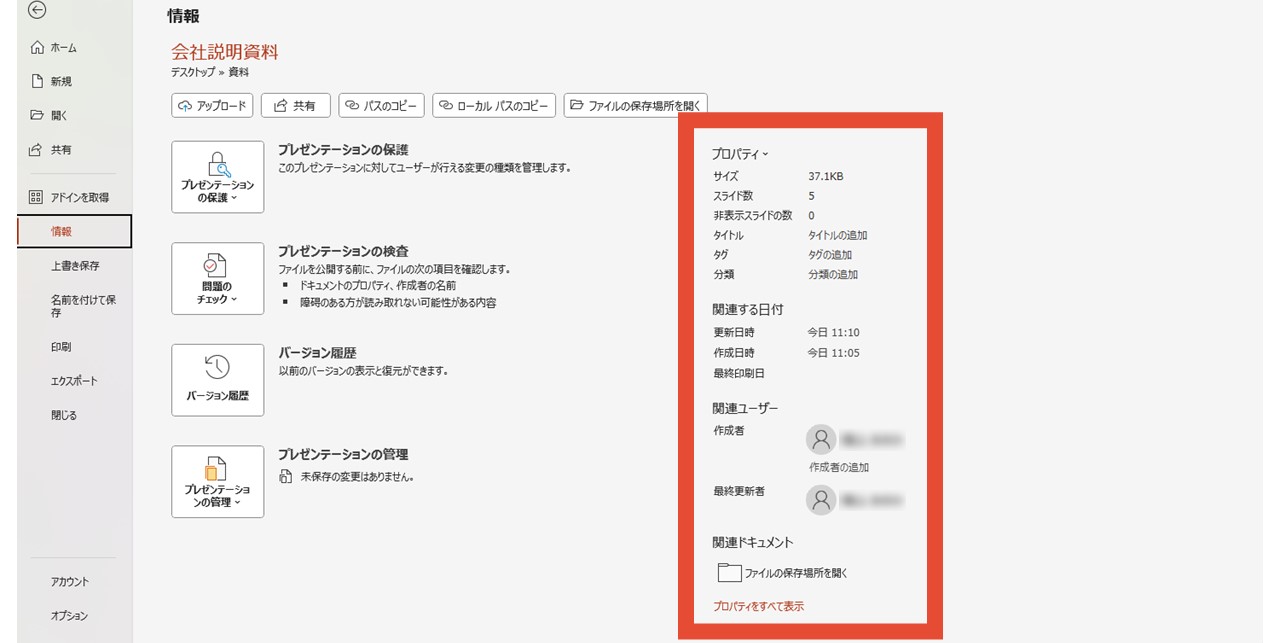Viewport: 1280px width, 643px height.
Task: Click folder icon on top ファイルの保存場所を開く button
Action: 577,105
